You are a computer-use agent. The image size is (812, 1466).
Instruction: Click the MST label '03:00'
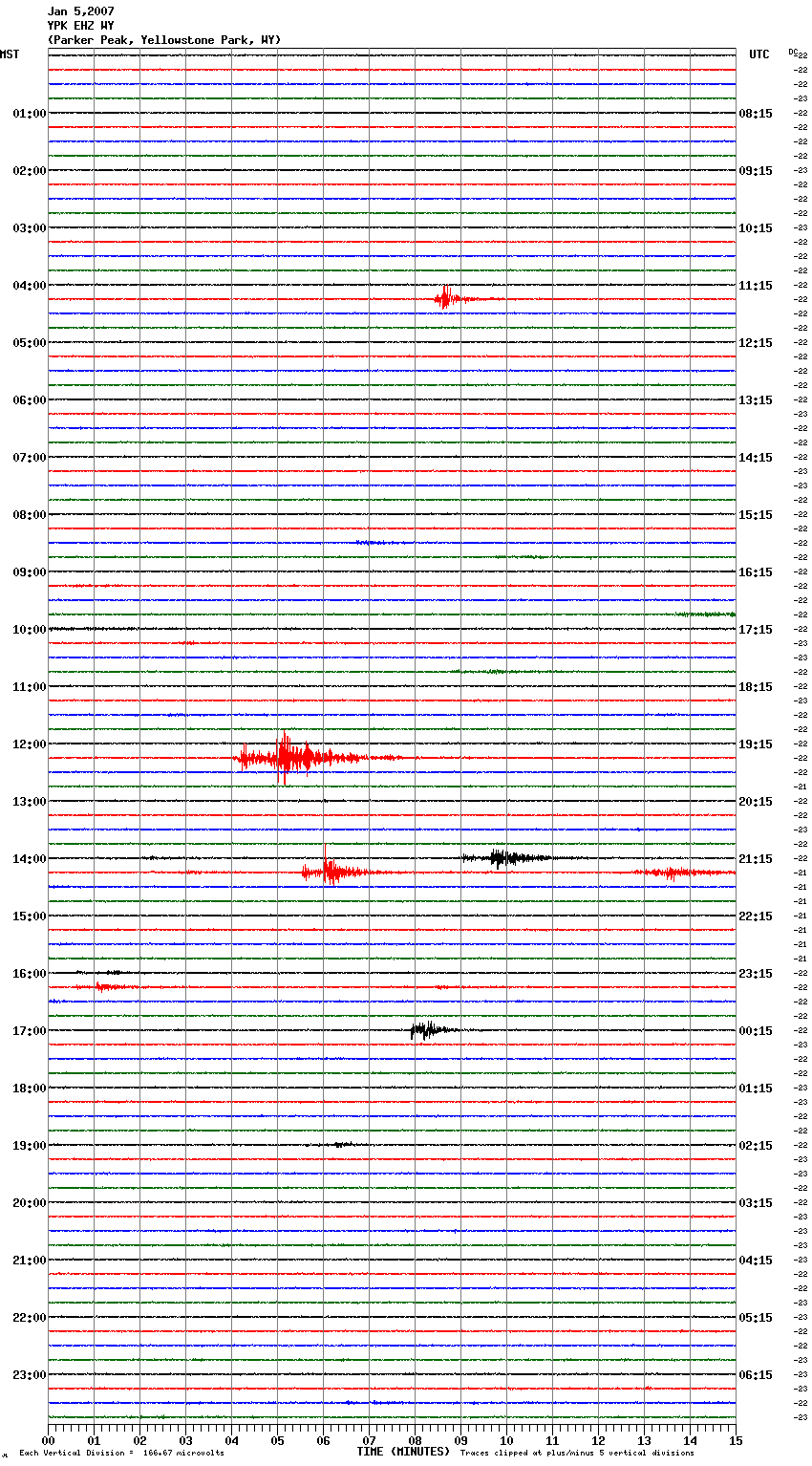[x=30, y=228]
